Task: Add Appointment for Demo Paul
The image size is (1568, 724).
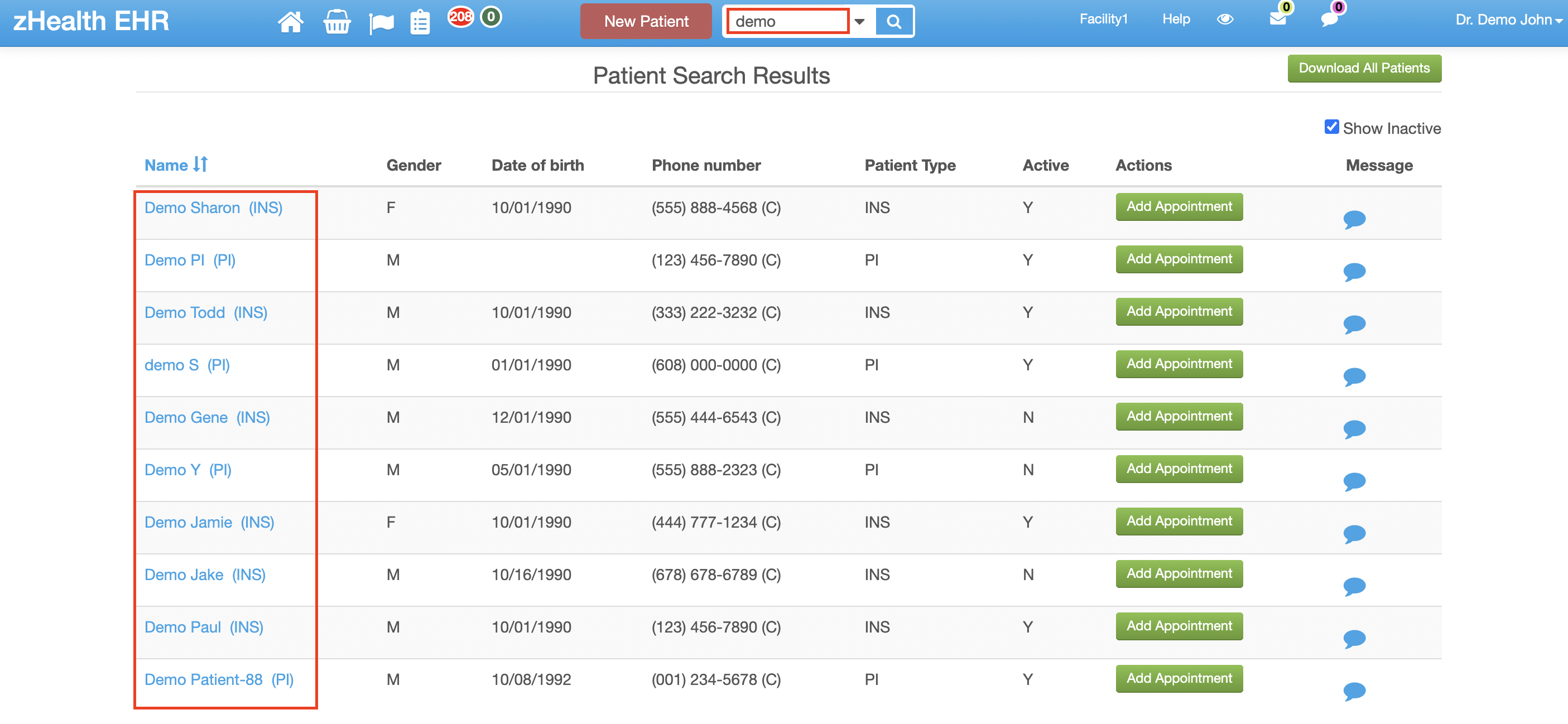Action: 1179,625
